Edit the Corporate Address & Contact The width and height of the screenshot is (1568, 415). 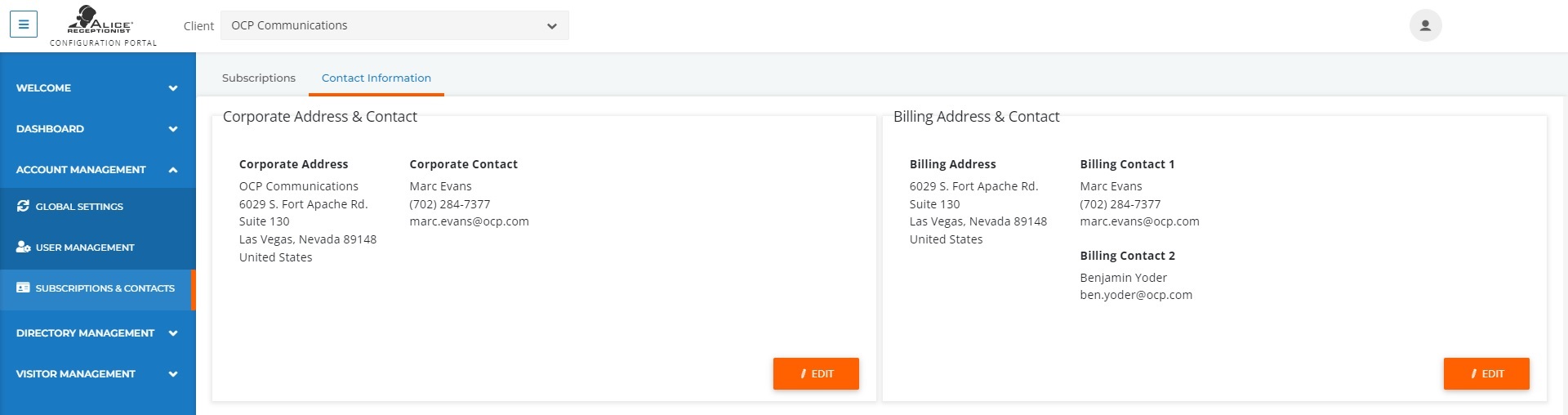click(816, 373)
